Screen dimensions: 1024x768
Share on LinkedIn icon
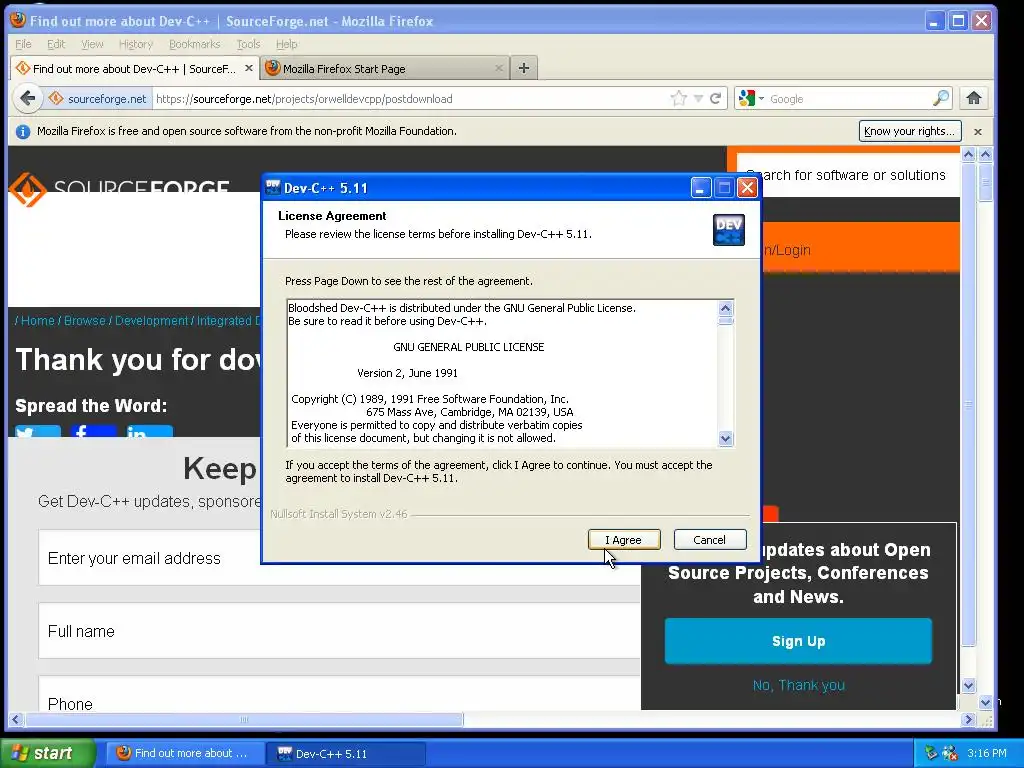[x=150, y=431]
